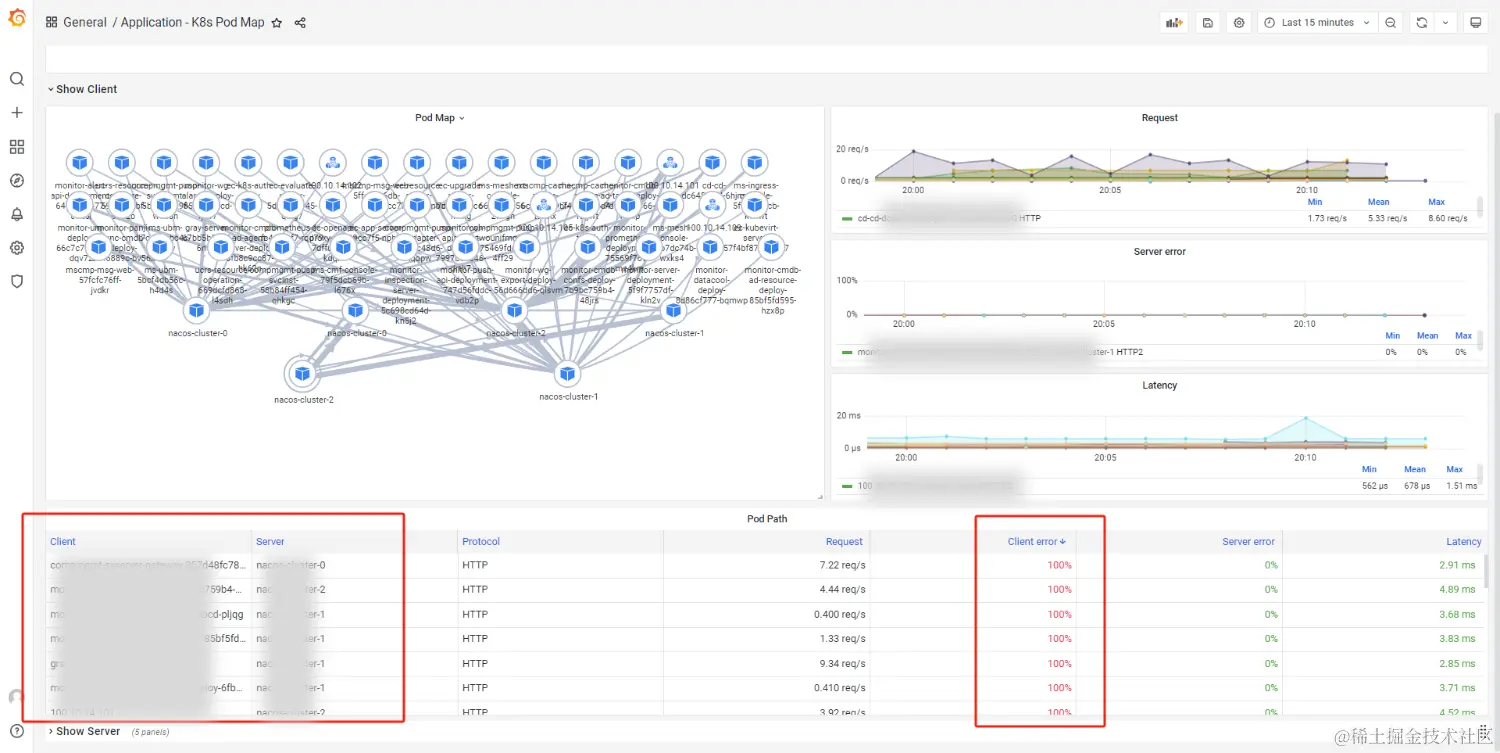The image size is (1500, 753).
Task: Select the lower nacos-cluster-2 pod node
Action: coord(303,375)
